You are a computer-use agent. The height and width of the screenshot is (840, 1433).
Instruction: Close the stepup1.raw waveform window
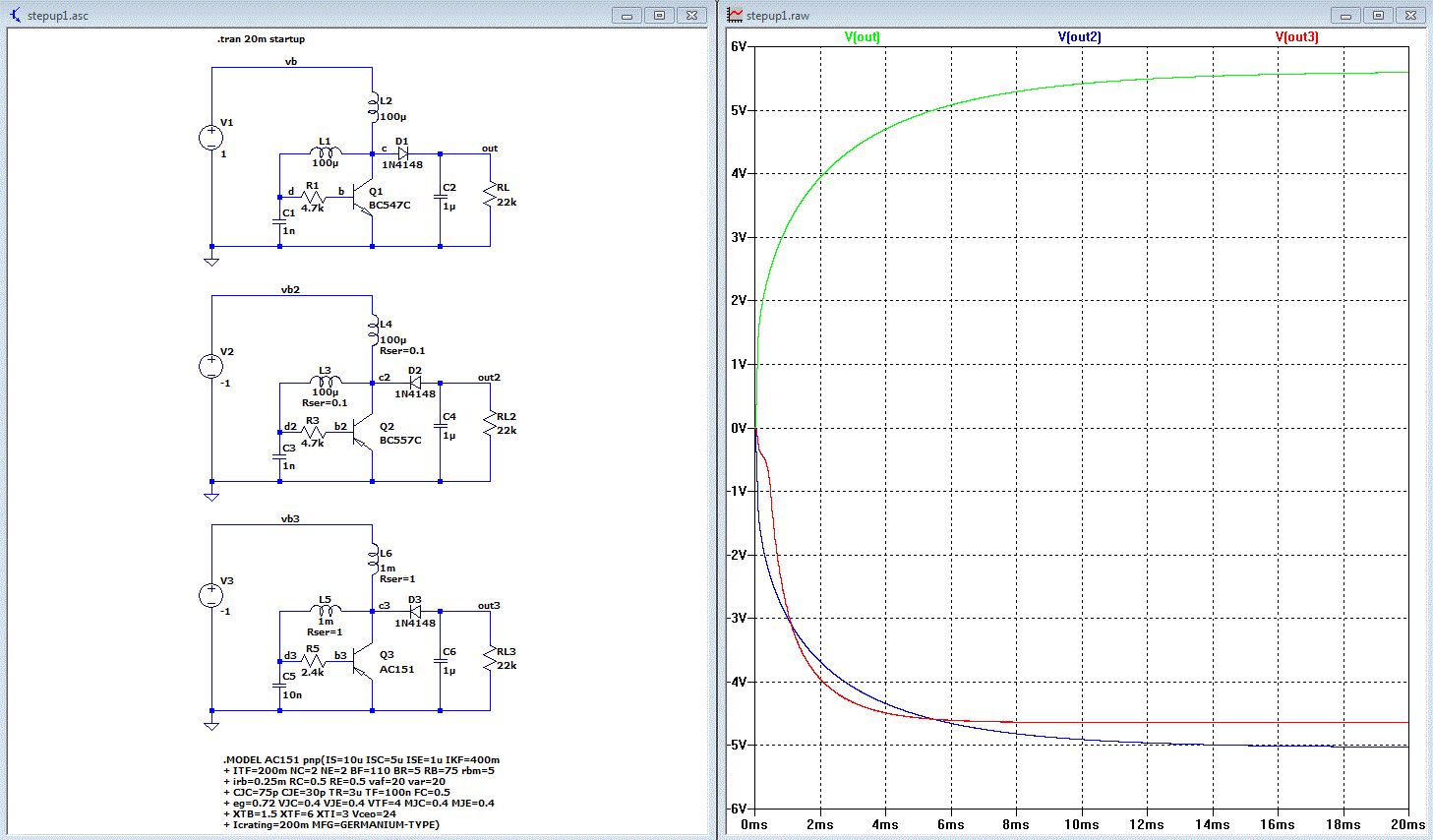[x=1409, y=15]
